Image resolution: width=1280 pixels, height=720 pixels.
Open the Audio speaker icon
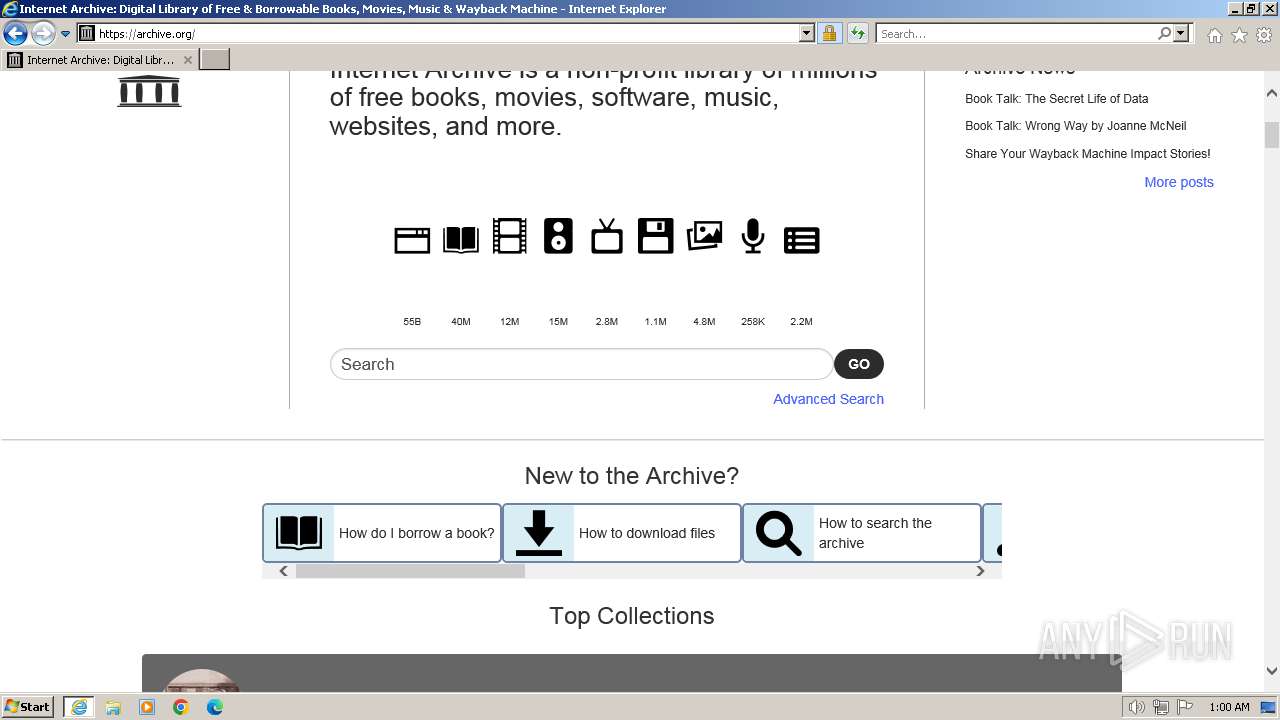(x=558, y=236)
